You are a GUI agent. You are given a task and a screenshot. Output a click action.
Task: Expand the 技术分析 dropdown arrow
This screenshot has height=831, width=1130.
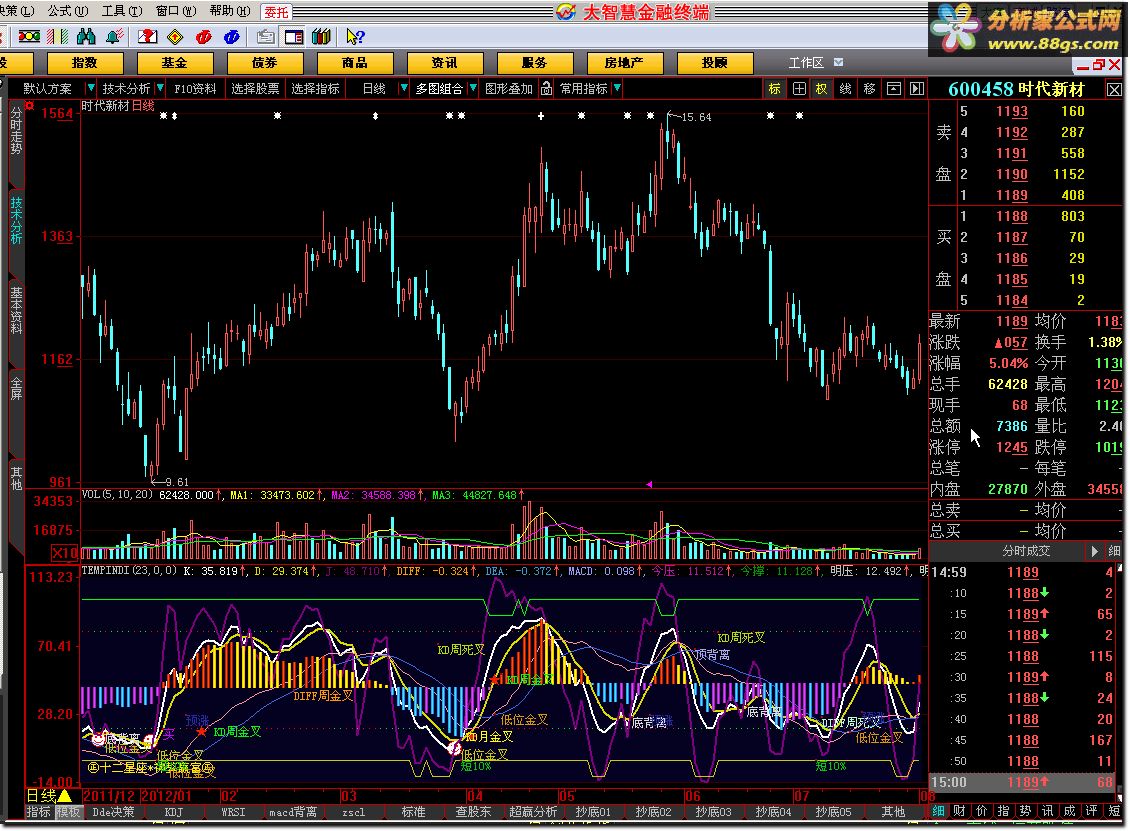click(160, 88)
